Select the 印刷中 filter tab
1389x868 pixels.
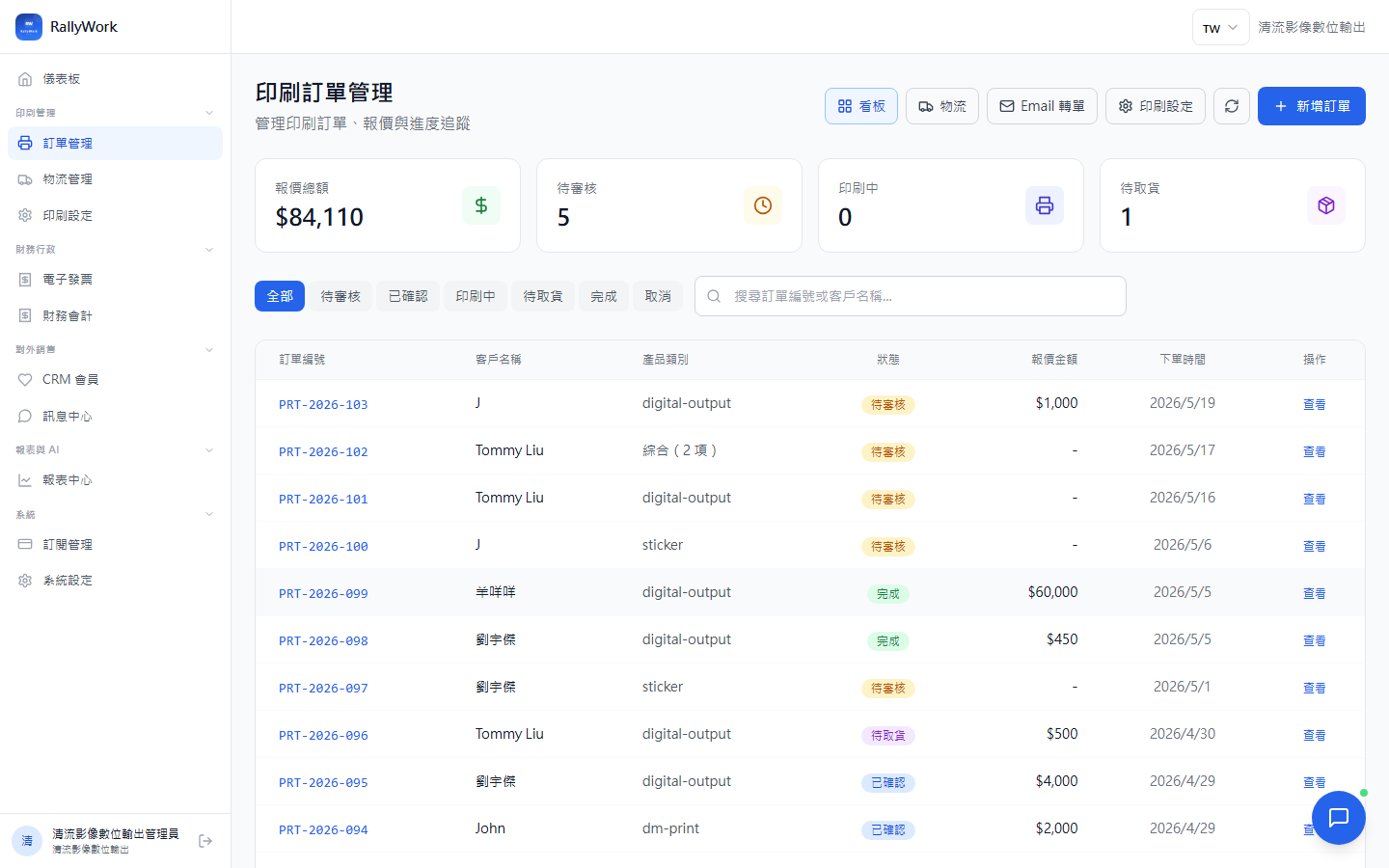coord(476,296)
